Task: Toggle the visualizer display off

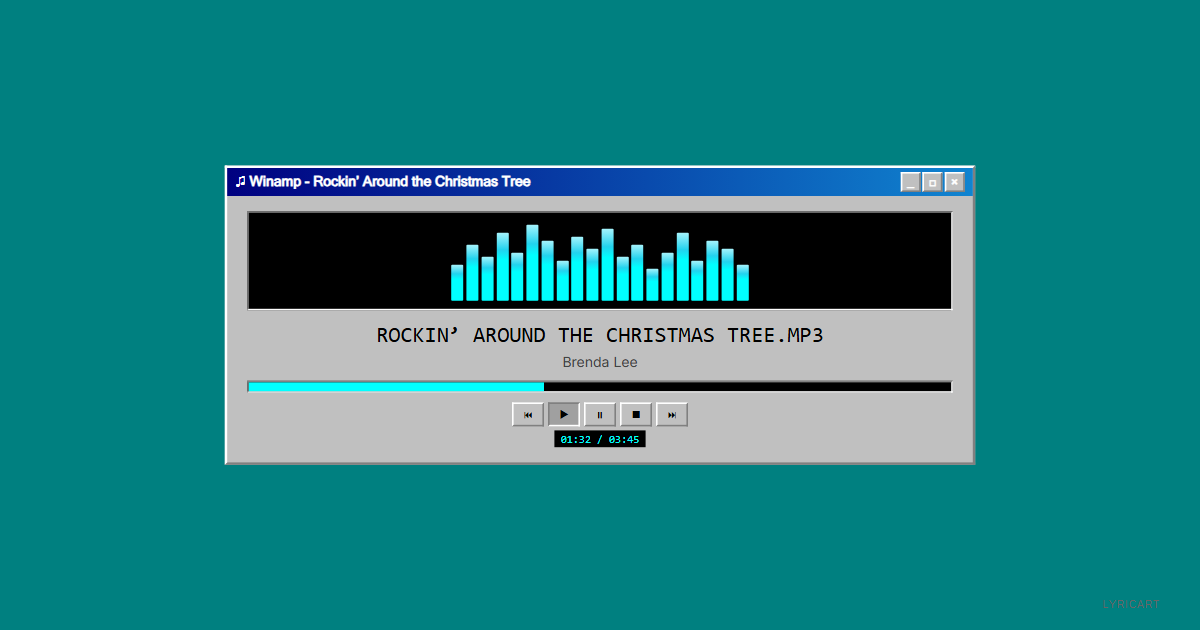Action: click(600, 260)
